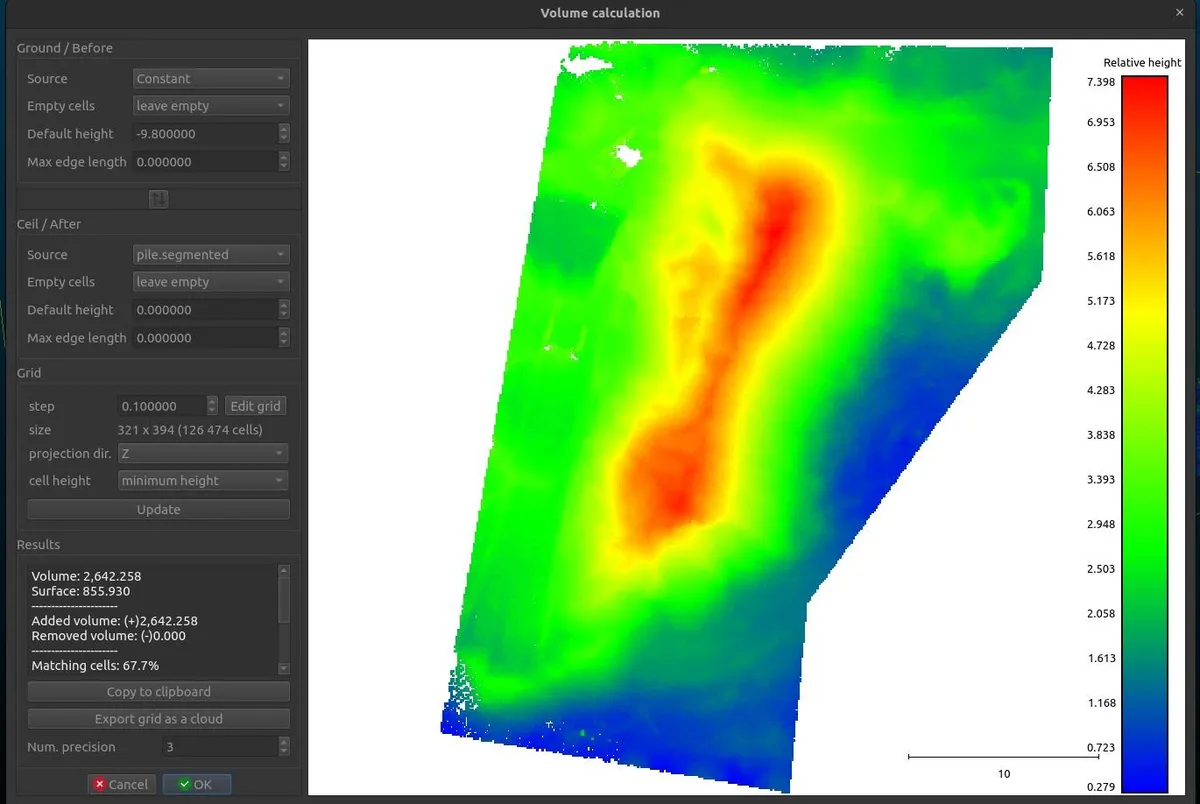Click the 0.279 color scale label
Image resolution: width=1200 pixels, height=804 pixels.
(x=1101, y=787)
